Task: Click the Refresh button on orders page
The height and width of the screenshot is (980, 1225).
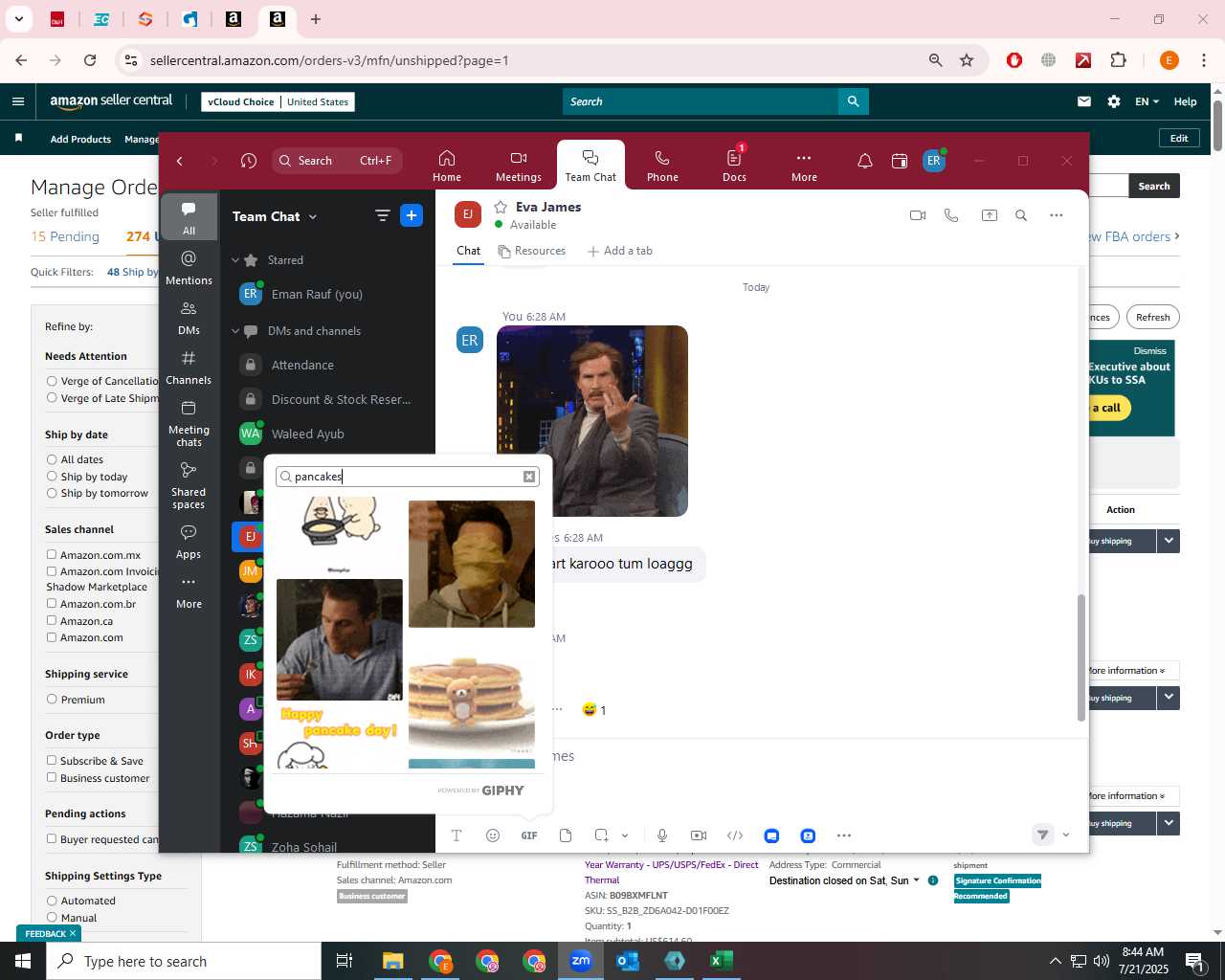Action: click(1153, 317)
